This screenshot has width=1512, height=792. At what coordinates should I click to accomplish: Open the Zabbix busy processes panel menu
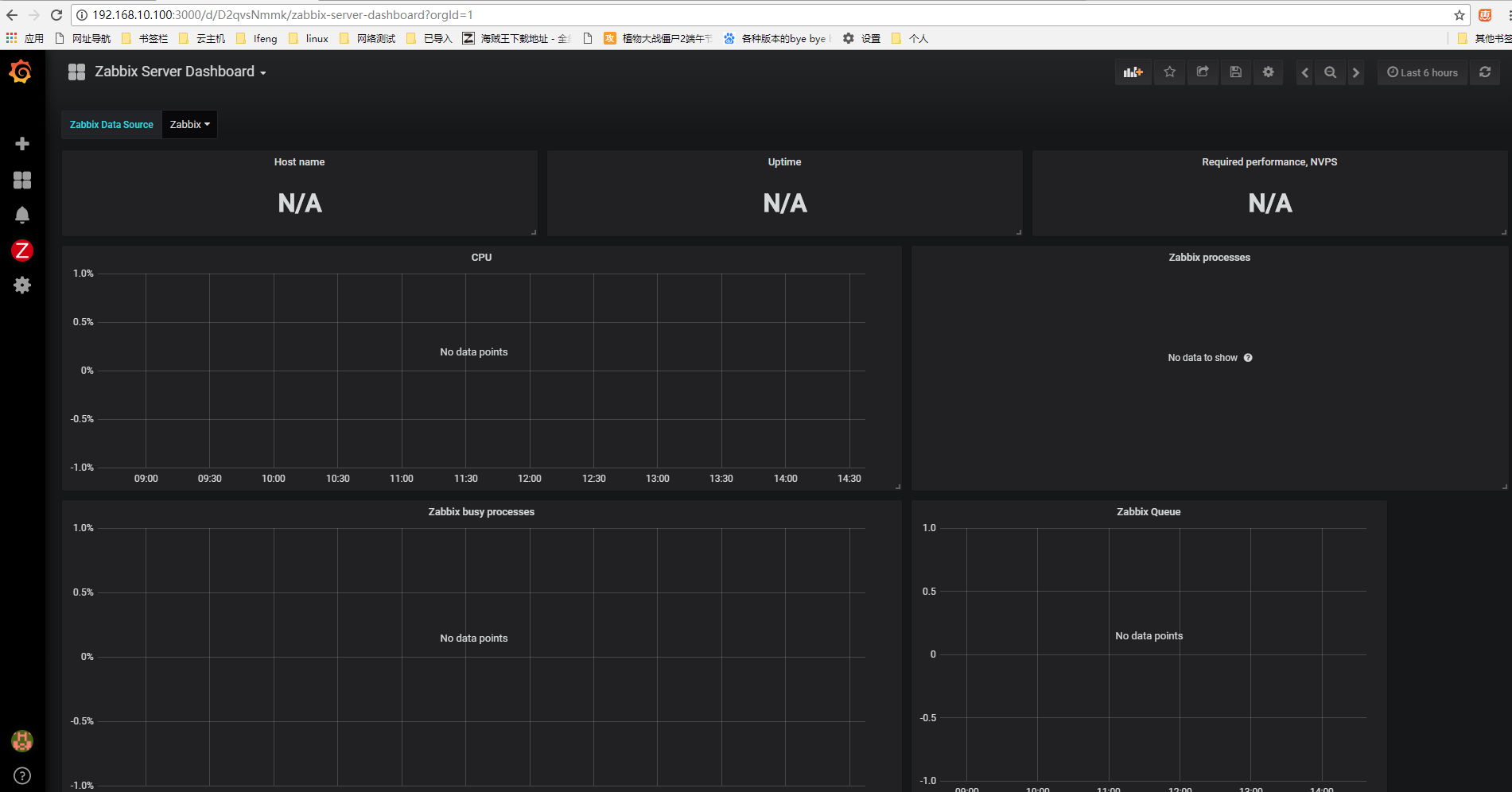(481, 512)
